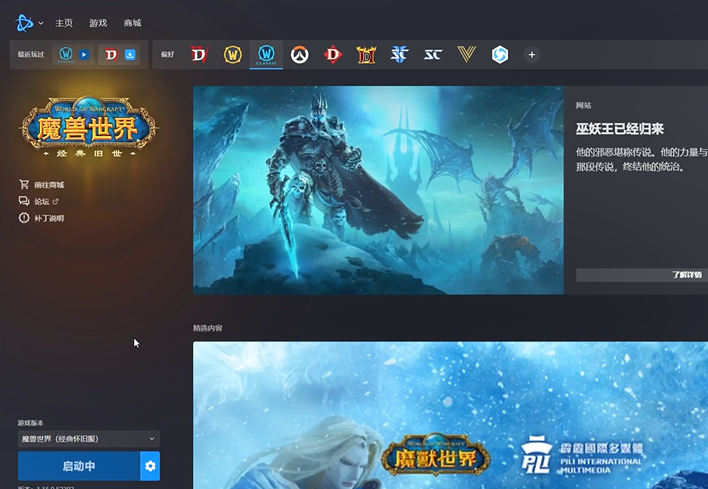Click the 启动中 launch button
Screen dimensions: 708x489
(x=79, y=466)
